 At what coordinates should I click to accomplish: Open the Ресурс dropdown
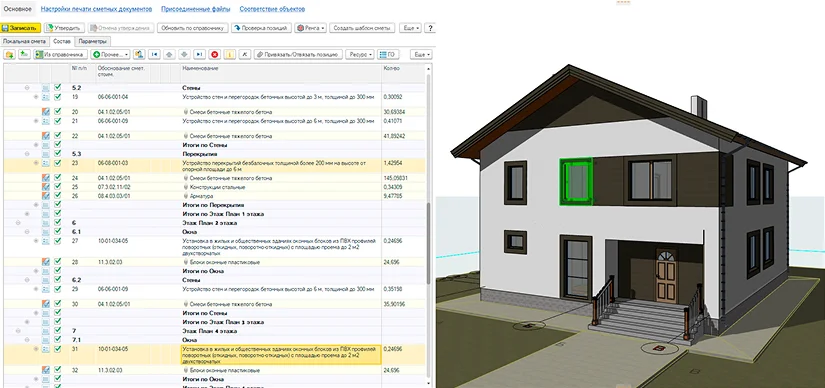(x=360, y=54)
